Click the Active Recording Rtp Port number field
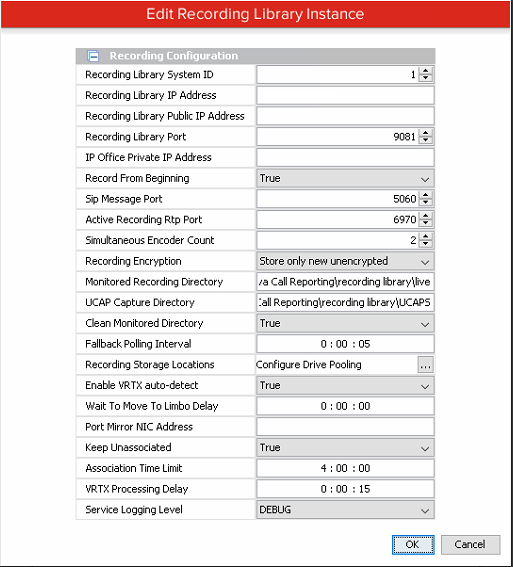 pyautogui.click(x=338, y=220)
